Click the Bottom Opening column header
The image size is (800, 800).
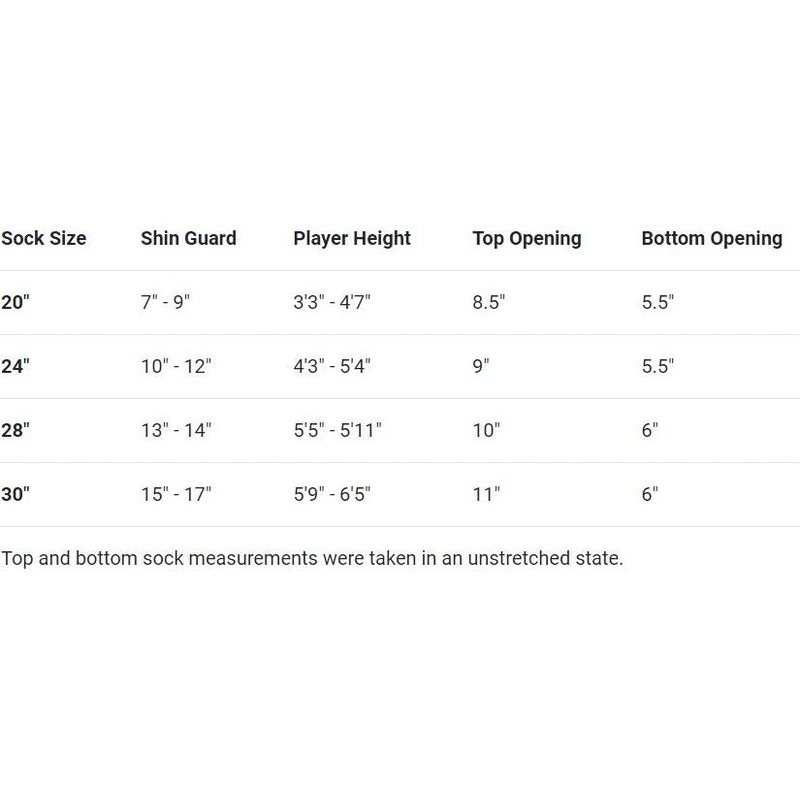711,239
